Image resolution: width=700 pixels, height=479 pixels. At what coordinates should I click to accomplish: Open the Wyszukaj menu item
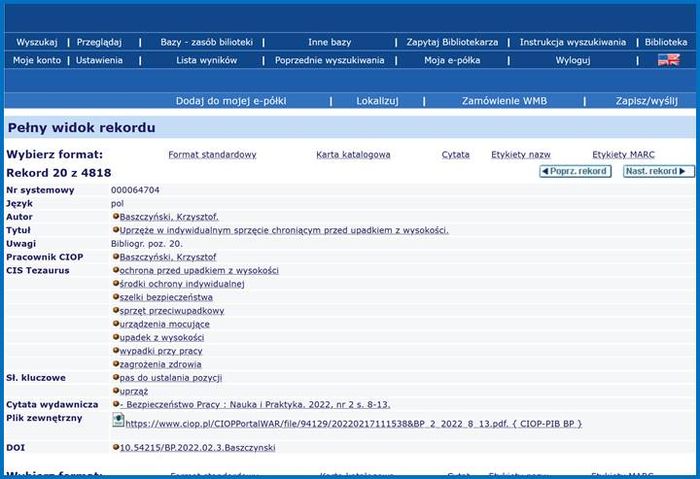click(37, 42)
